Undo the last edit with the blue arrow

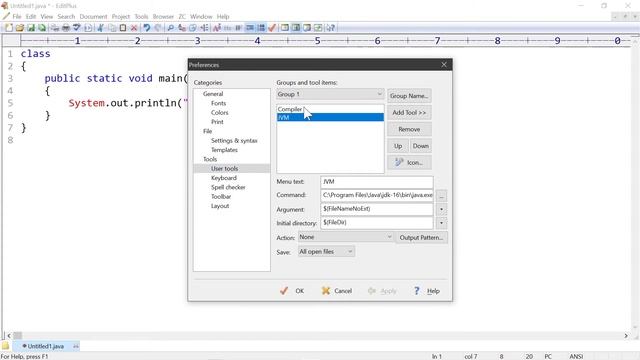coord(147,28)
